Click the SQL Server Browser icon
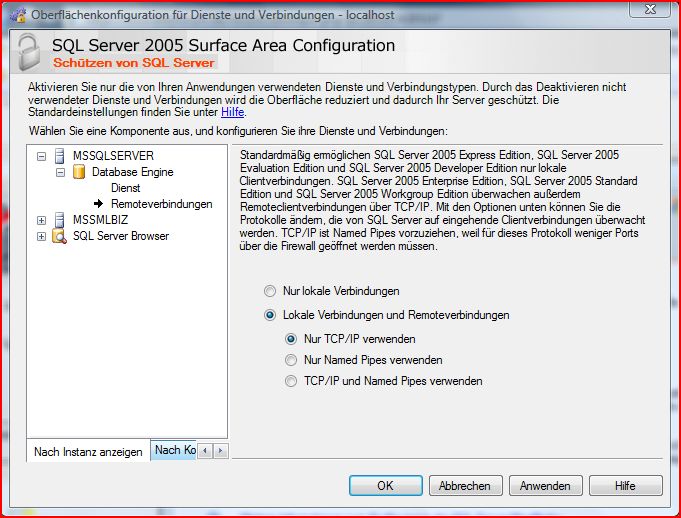Screen dimensions: 681x518 (x=60, y=236)
